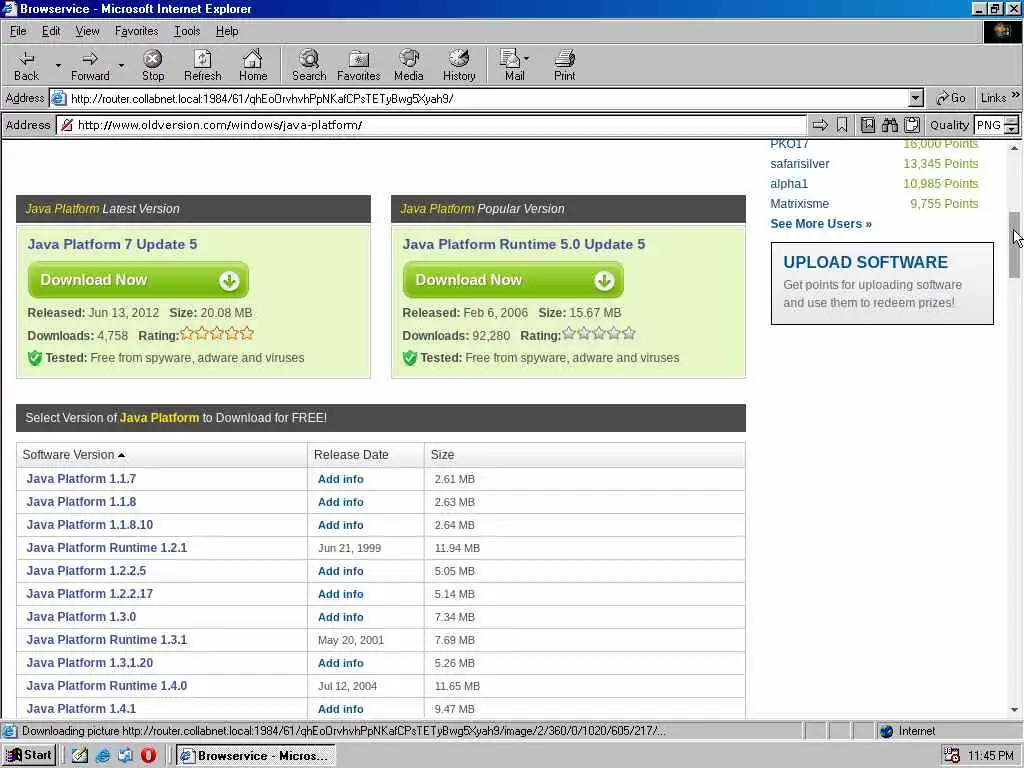The height and width of the screenshot is (768, 1024).
Task: Open the Help menu
Action: [227, 31]
